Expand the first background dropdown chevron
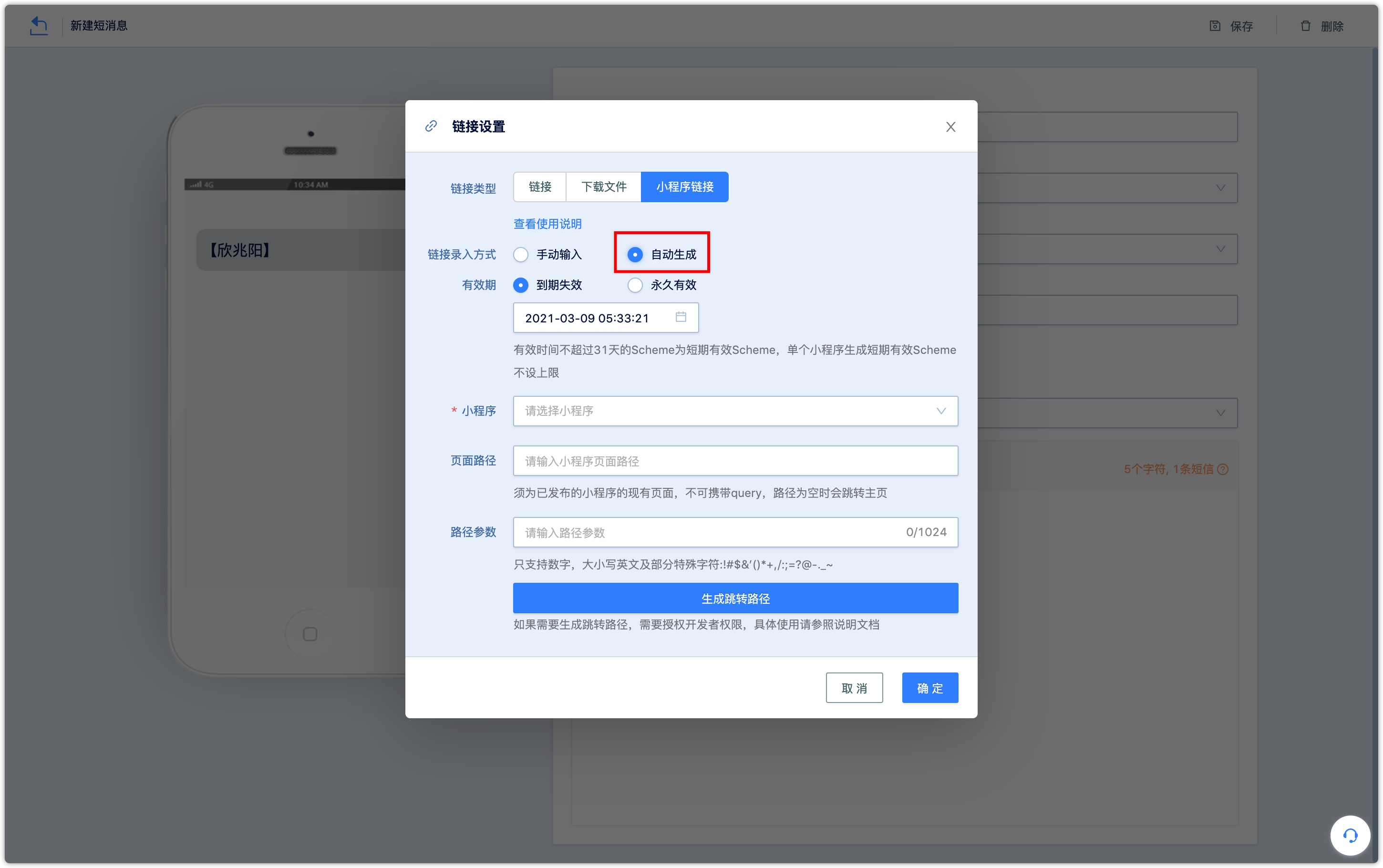The width and height of the screenshot is (1383, 868). tap(1220, 188)
